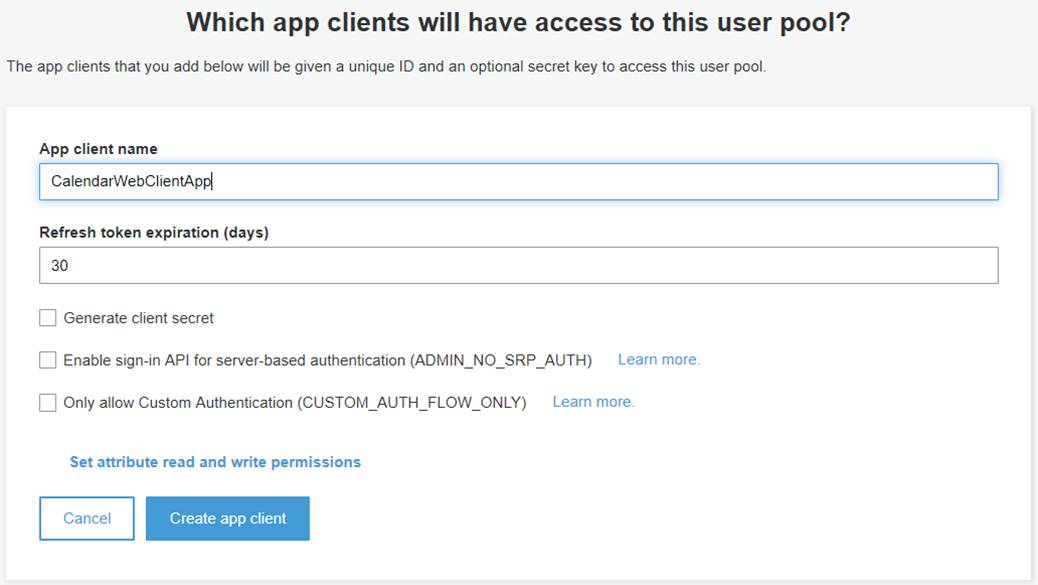Focus the App client name input field

pos(518,181)
